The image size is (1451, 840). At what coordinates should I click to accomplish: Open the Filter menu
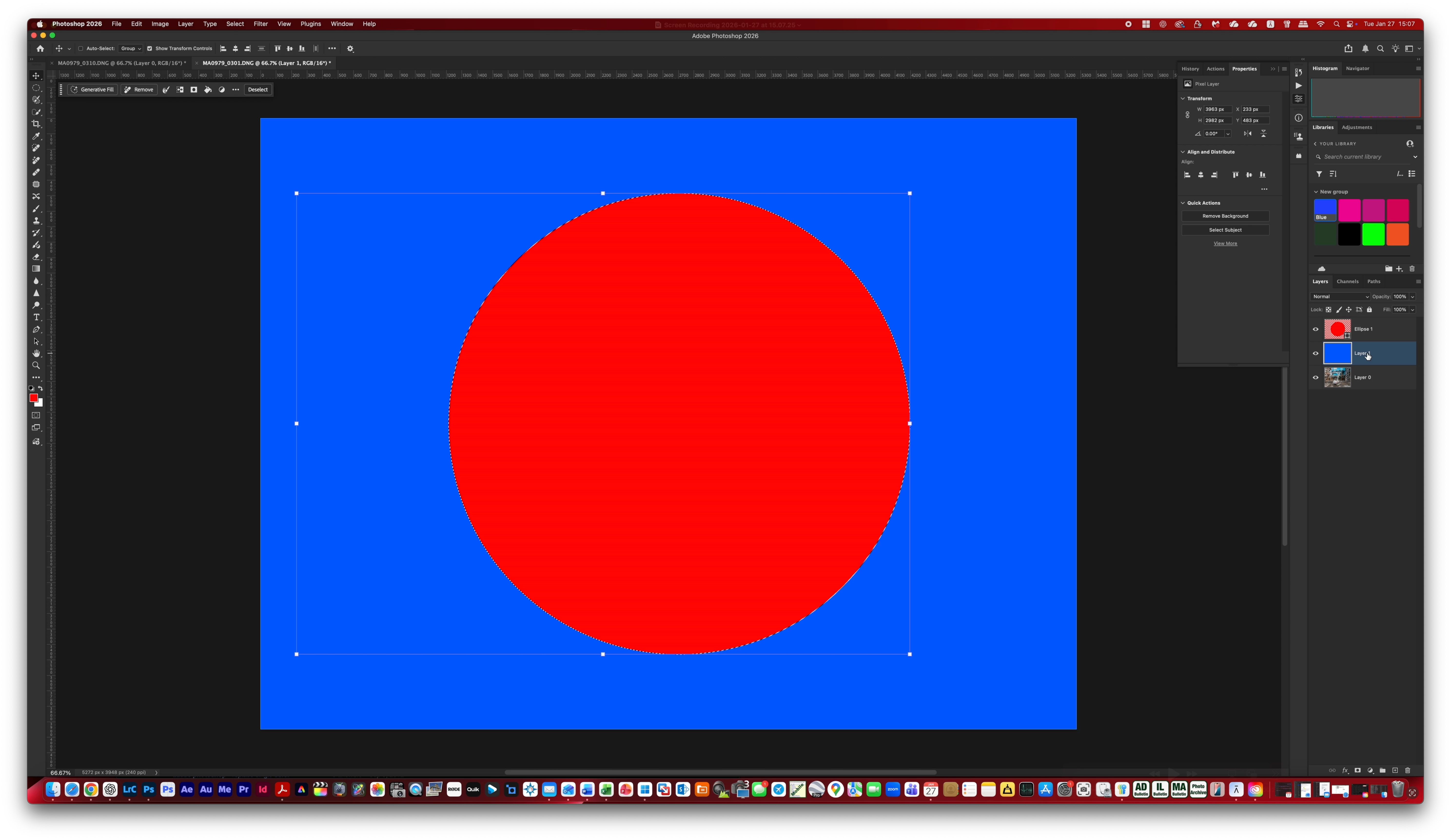click(x=260, y=24)
